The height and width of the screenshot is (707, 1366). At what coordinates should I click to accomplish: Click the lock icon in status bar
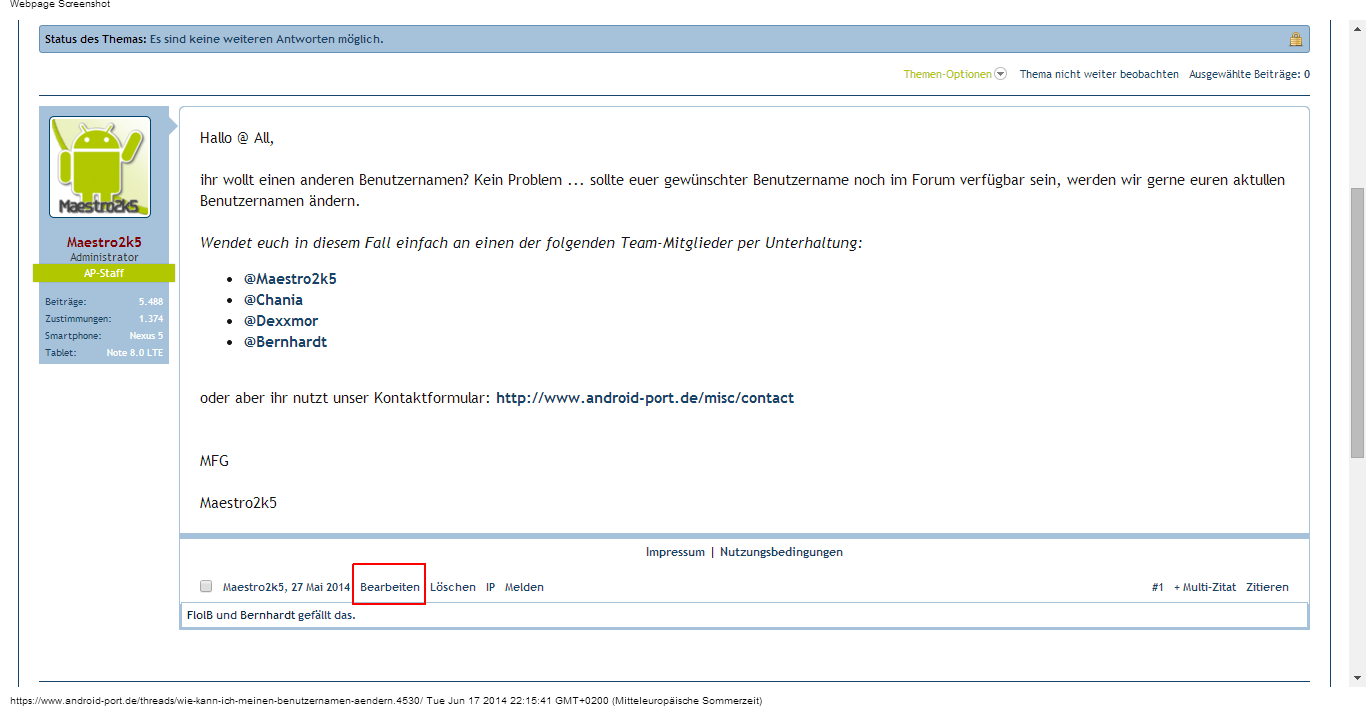pos(1295,40)
